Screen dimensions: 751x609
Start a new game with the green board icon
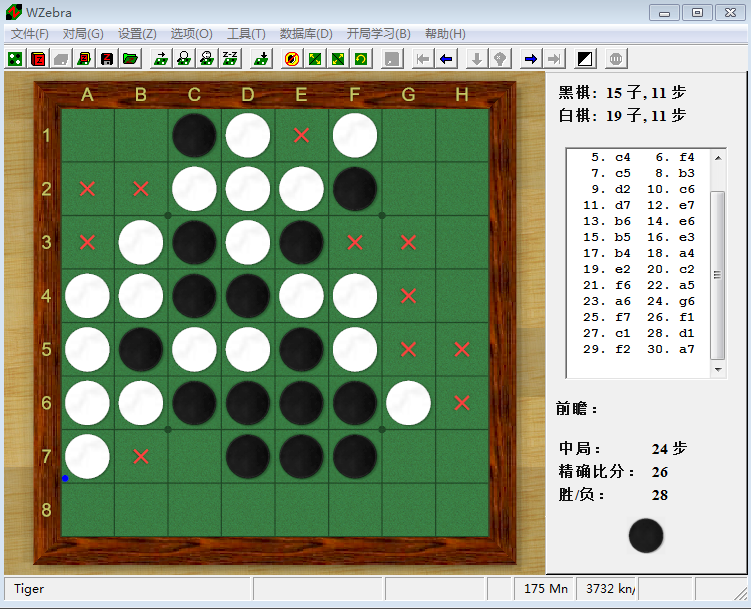pyautogui.click(x=15, y=59)
